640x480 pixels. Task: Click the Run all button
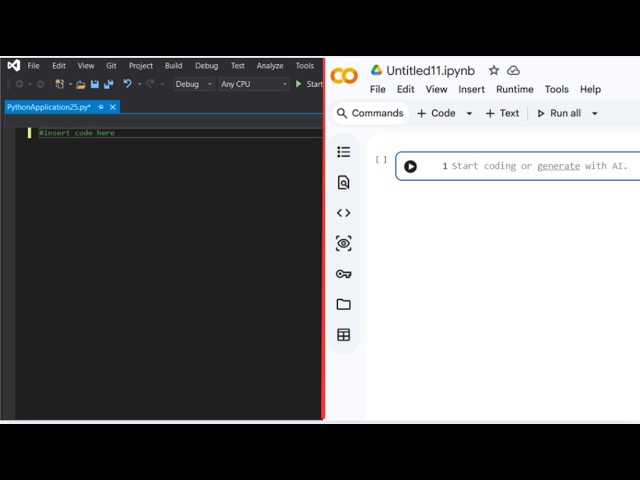[559, 113]
